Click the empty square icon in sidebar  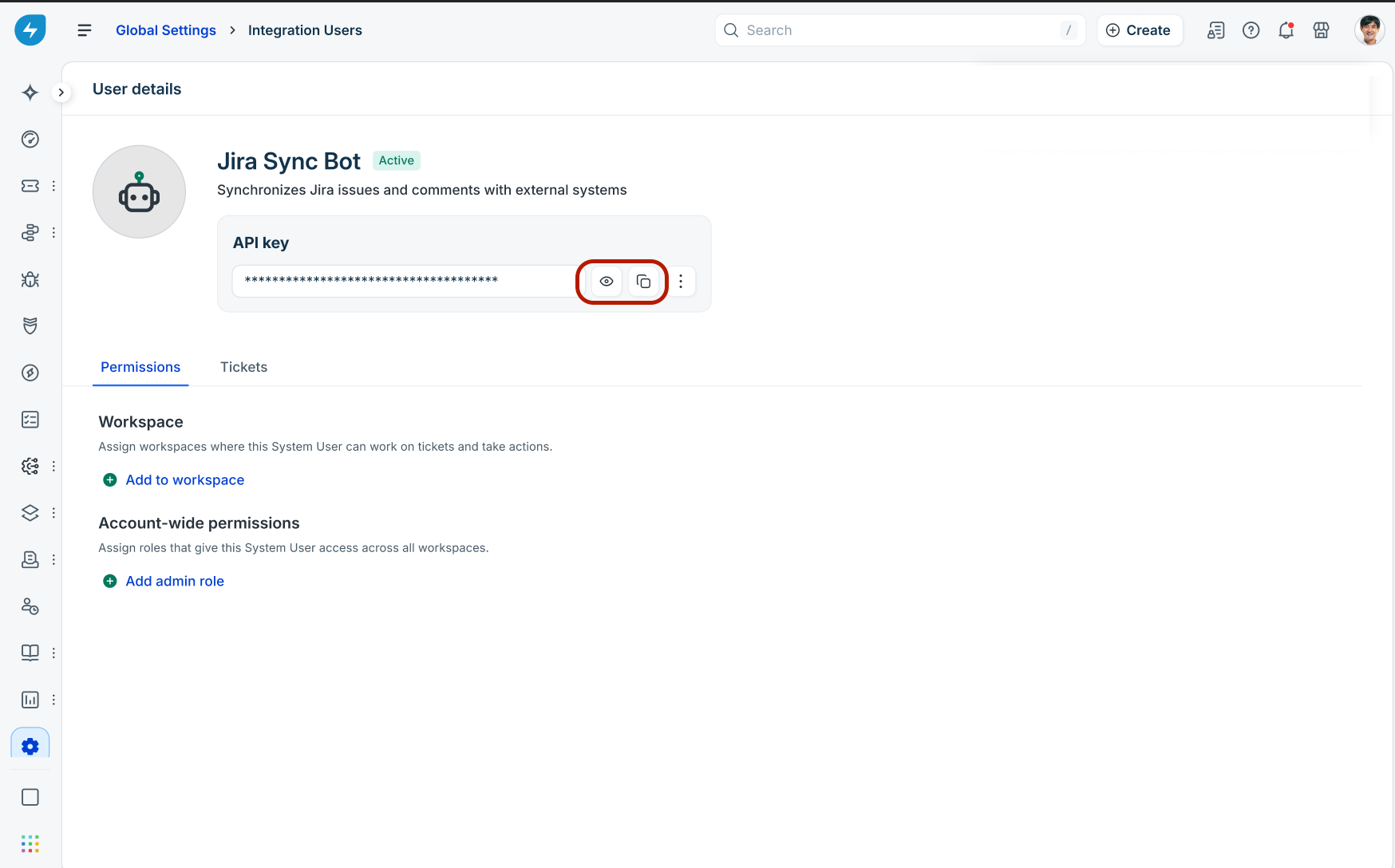[x=30, y=797]
